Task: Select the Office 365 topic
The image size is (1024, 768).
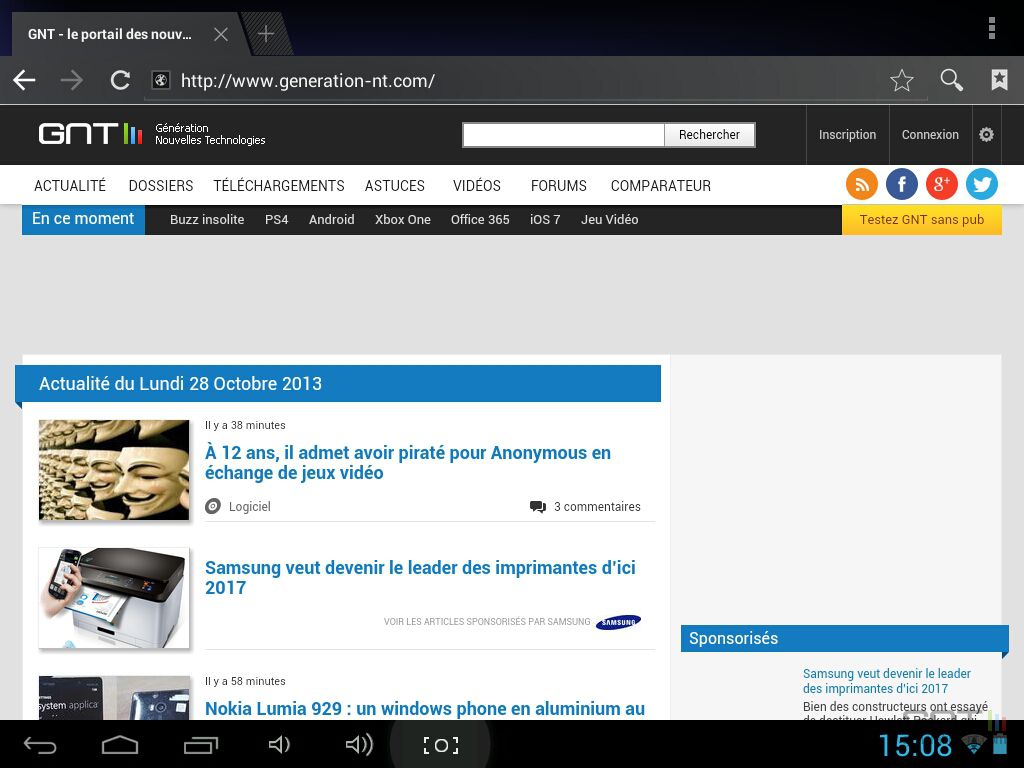Action: click(480, 219)
